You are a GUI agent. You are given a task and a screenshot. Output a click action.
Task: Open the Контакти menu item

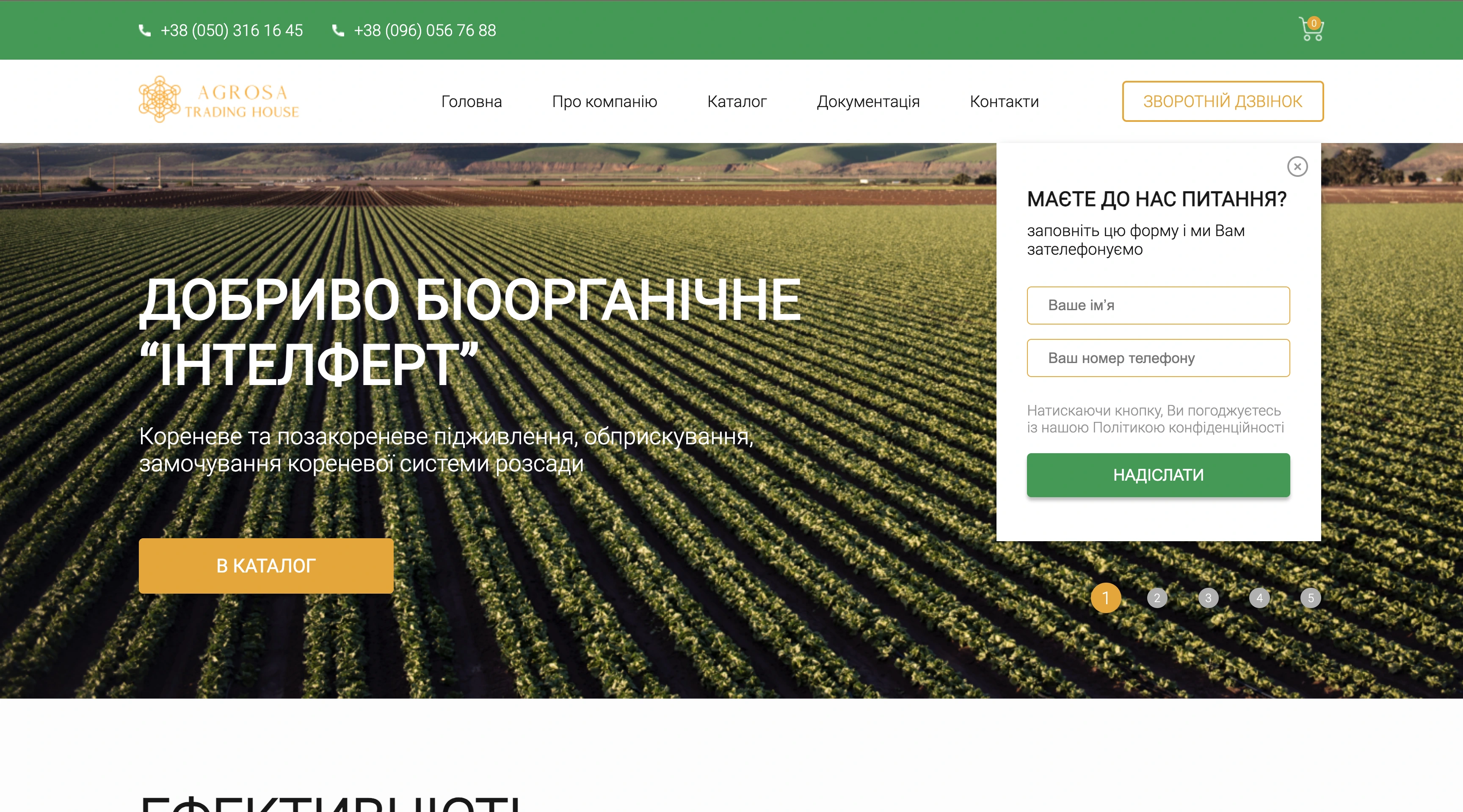[1004, 102]
